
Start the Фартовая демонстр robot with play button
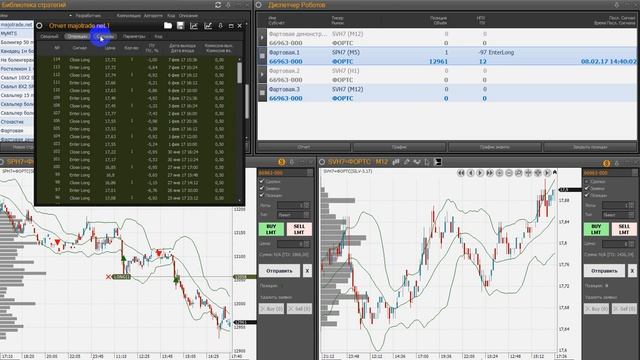tap(262, 38)
